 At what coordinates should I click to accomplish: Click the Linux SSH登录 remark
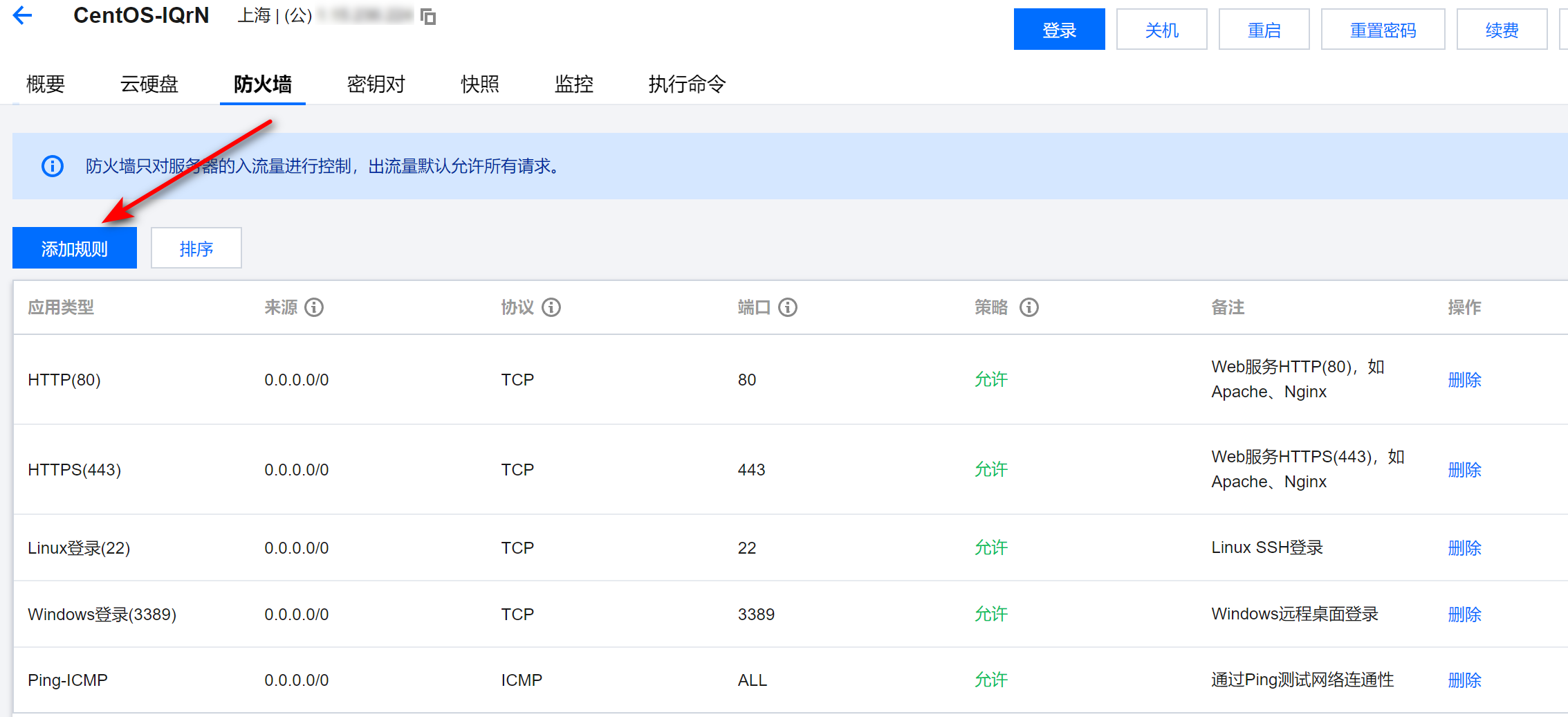tap(1267, 547)
